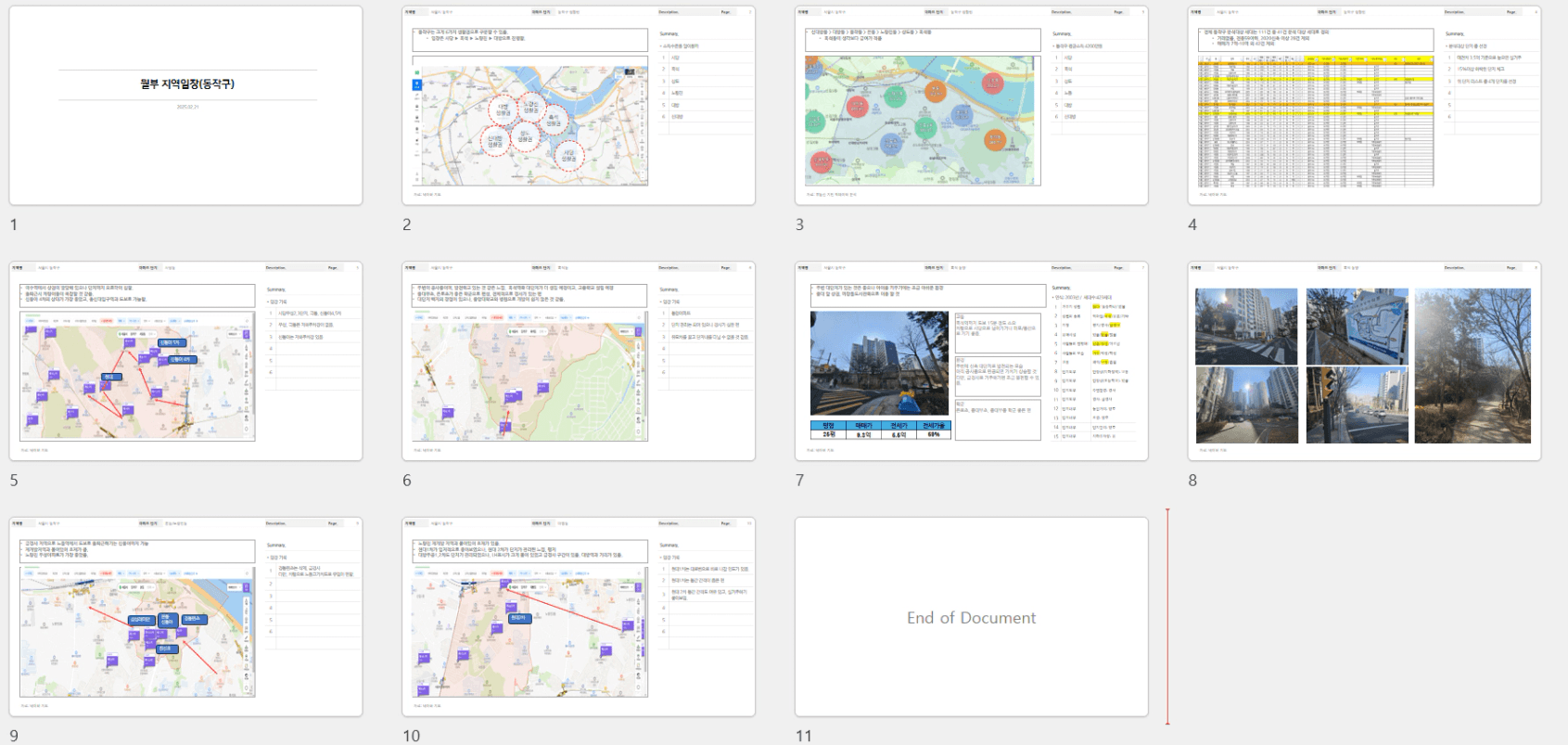Choose slide 9 thumbnail
This screenshot has width=1568, height=745.
click(185, 617)
